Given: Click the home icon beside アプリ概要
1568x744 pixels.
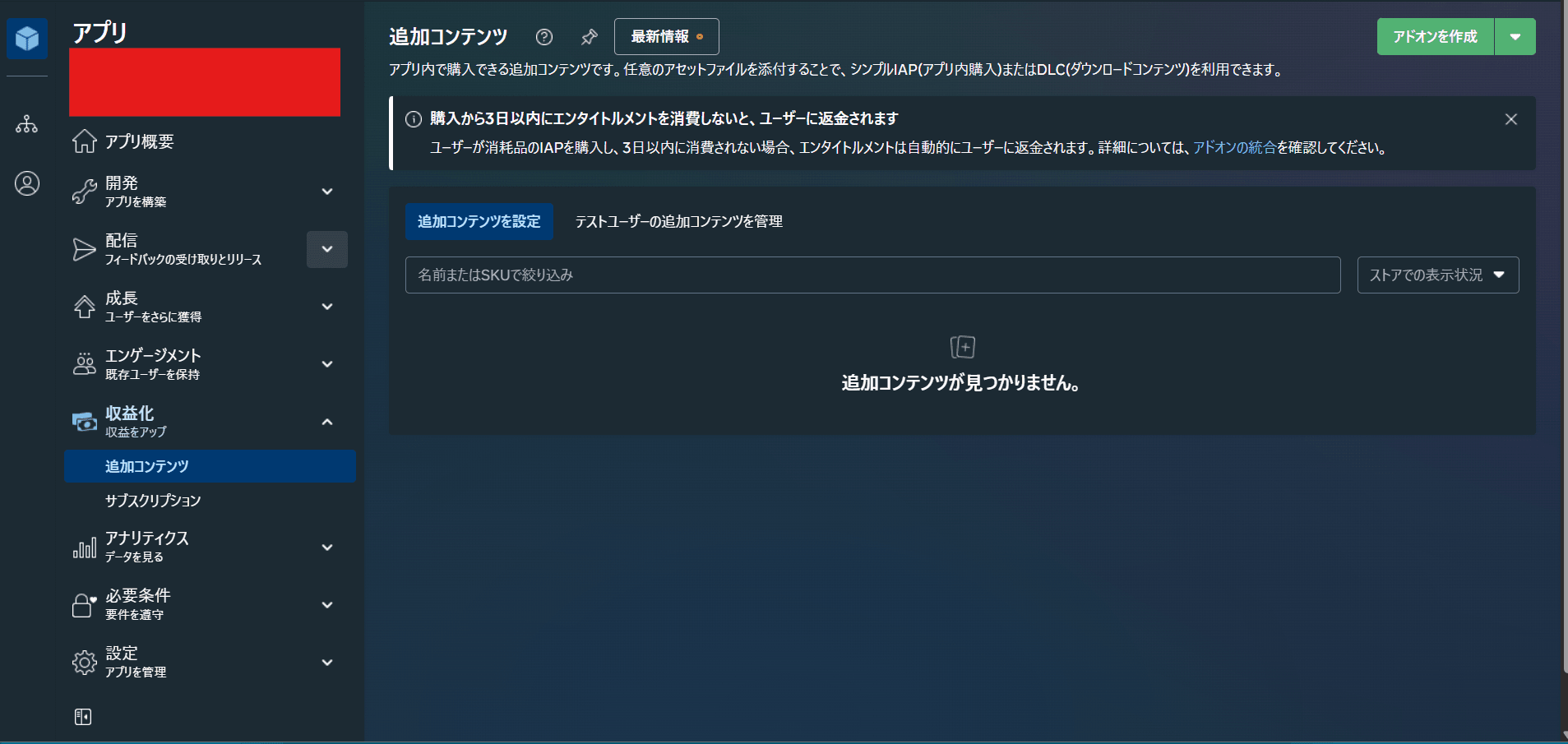Looking at the screenshot, I should coord(84,141).
